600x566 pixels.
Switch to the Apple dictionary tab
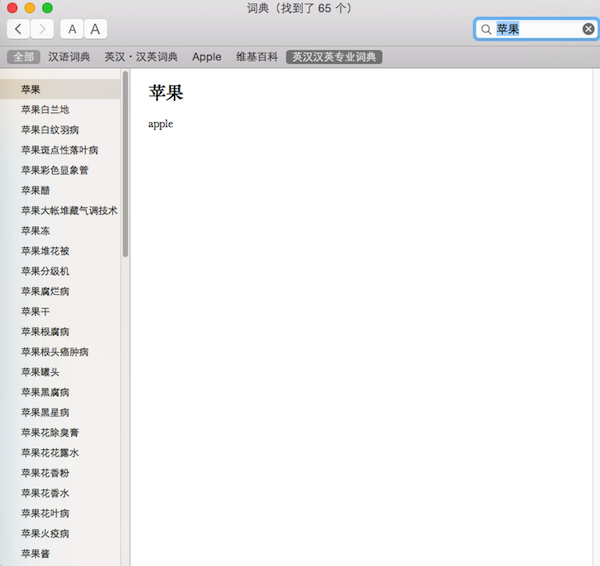click(x=207, y=57)
